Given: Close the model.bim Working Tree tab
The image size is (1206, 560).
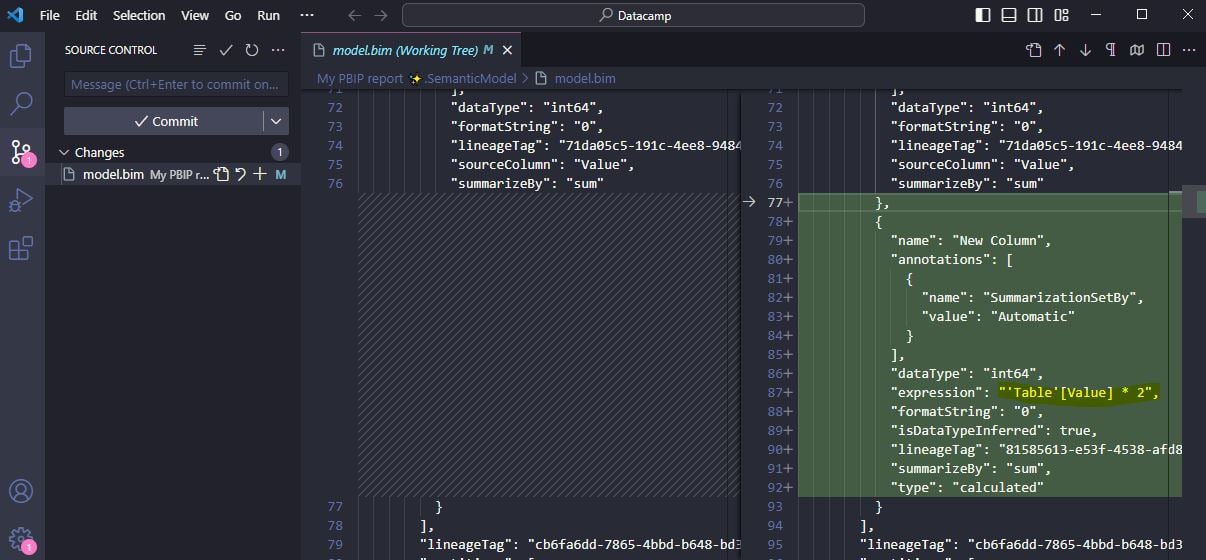Looking at the screenshot, I should pos(507,50).
